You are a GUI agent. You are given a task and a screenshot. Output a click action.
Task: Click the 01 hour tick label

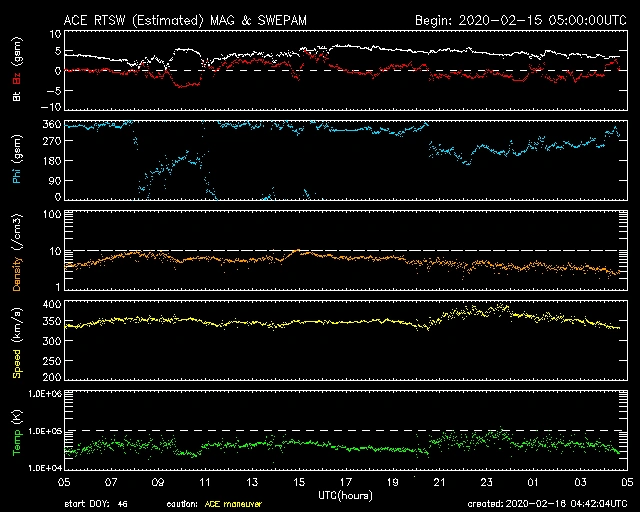pos(533,482)
